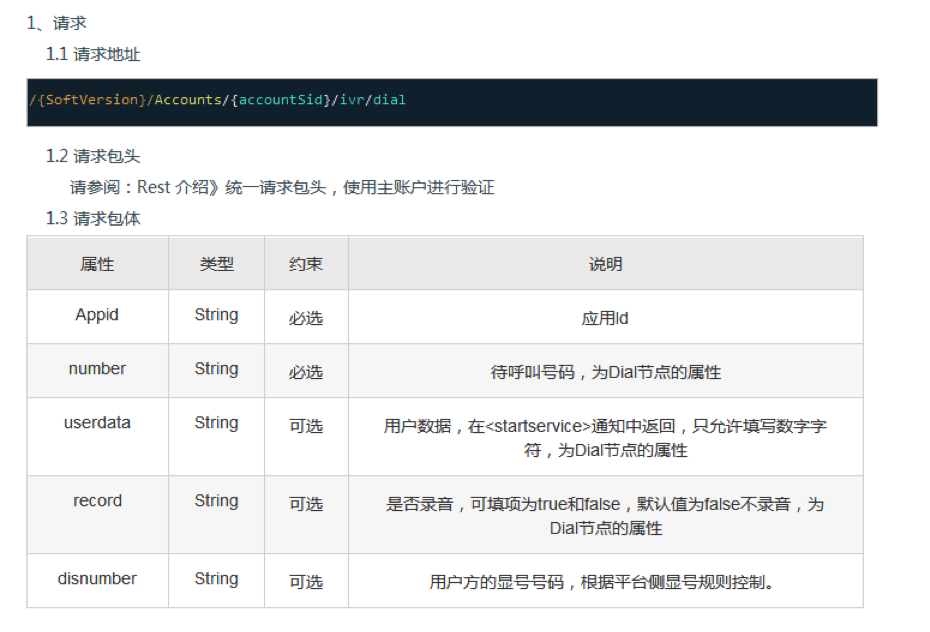
Task: Click '必选' in the Appid row
Action: click(x=306, y=318)
